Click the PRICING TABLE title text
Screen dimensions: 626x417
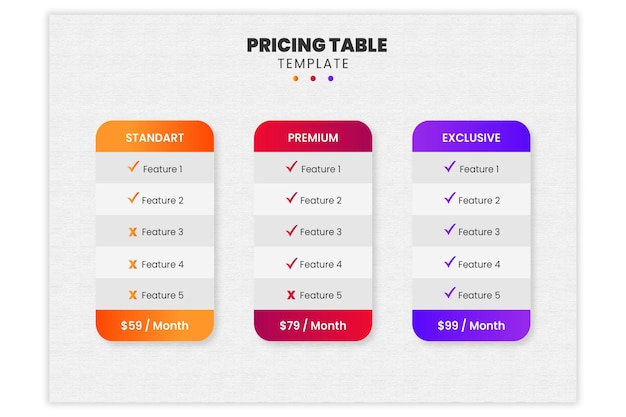pyautogui.click(x=317, y=45)
